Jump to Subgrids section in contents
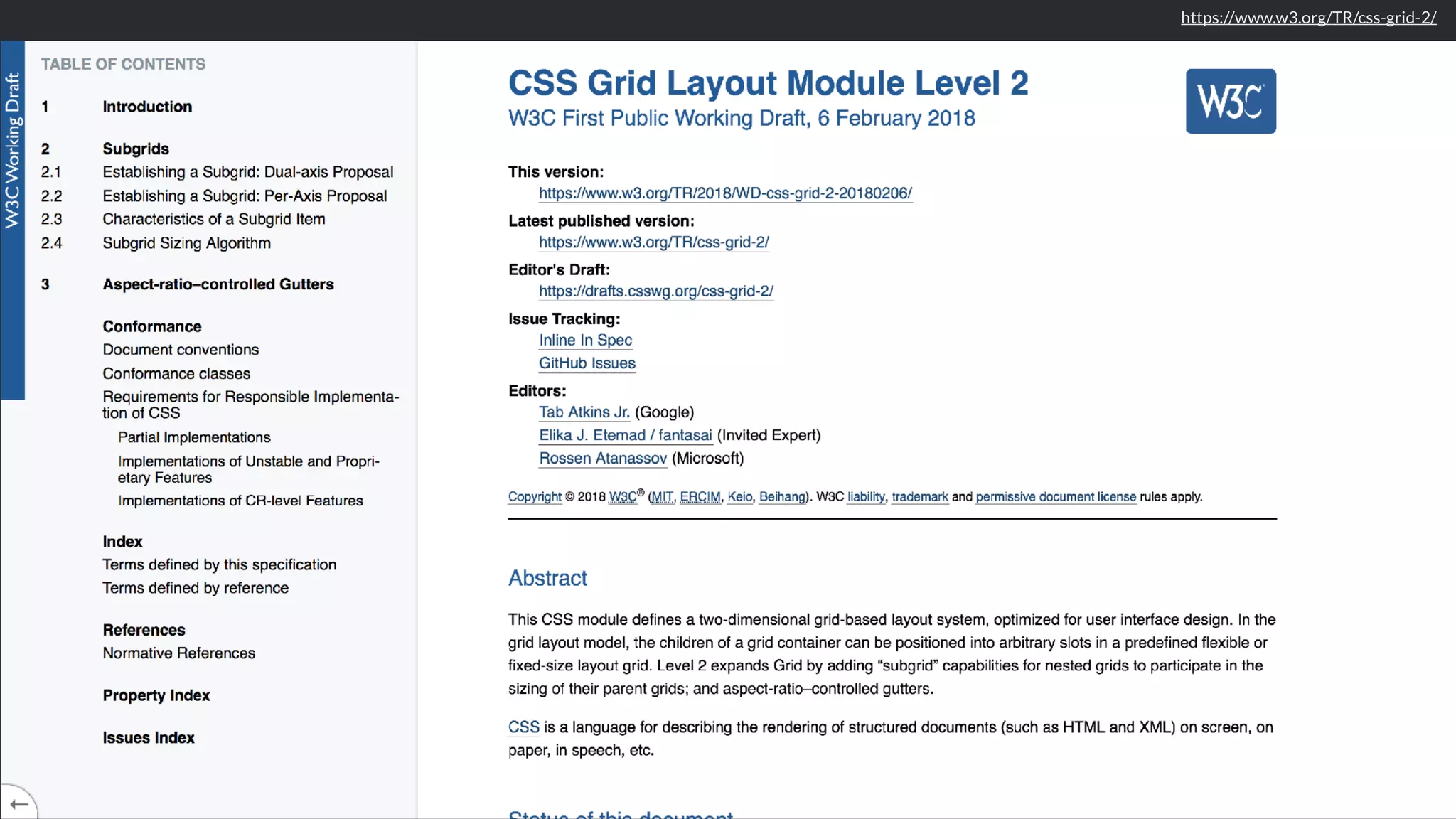 tap(136, 149)
